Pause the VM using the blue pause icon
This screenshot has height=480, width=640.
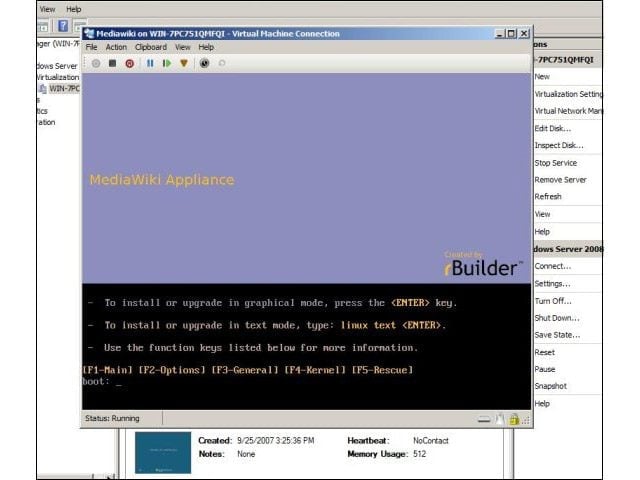click(150, 63)
